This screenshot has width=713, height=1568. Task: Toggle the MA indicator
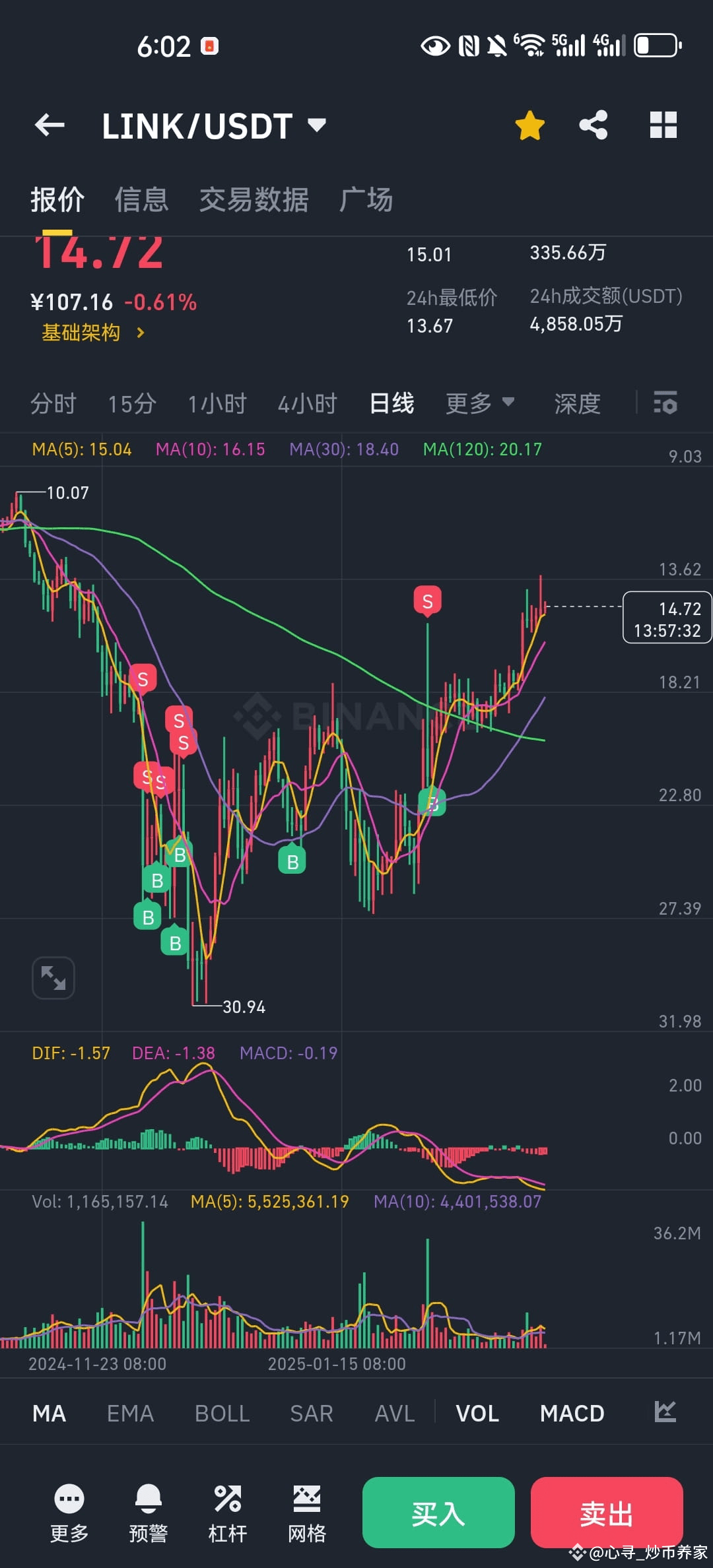49,1414
